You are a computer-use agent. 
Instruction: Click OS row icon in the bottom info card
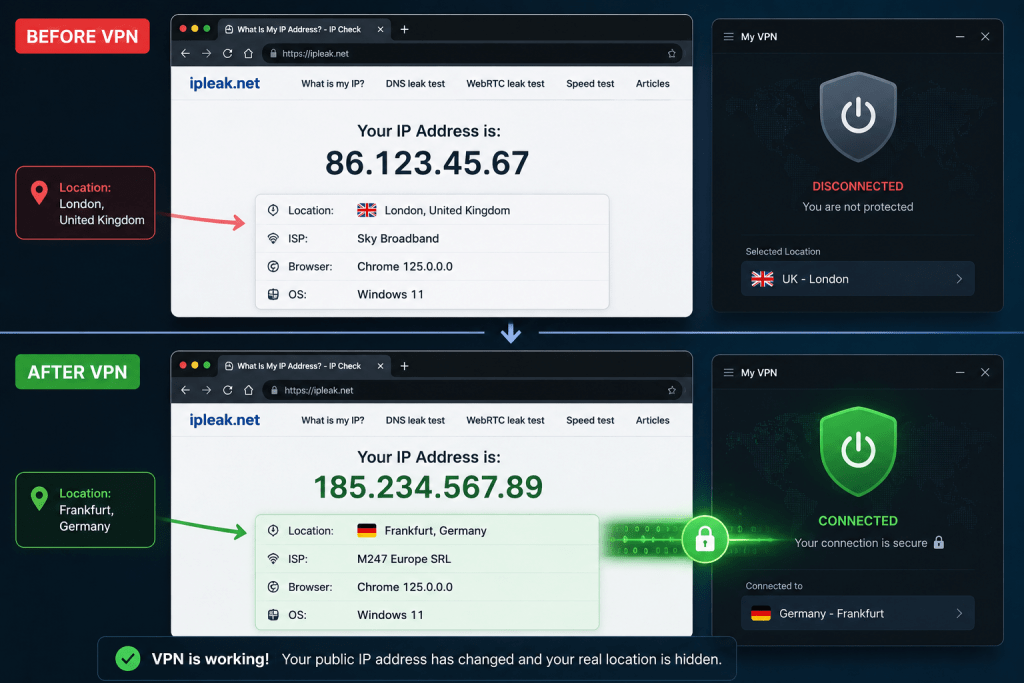pos(273,614)
